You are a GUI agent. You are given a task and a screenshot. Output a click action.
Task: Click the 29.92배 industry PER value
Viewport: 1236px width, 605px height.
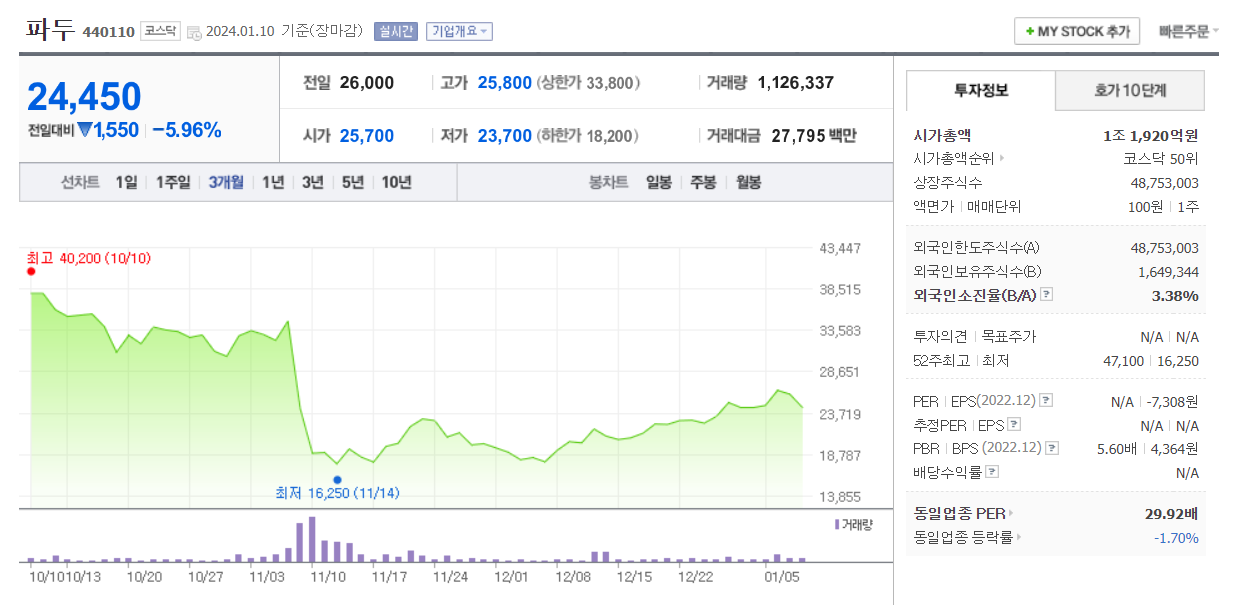click(x=1172, y=514)
